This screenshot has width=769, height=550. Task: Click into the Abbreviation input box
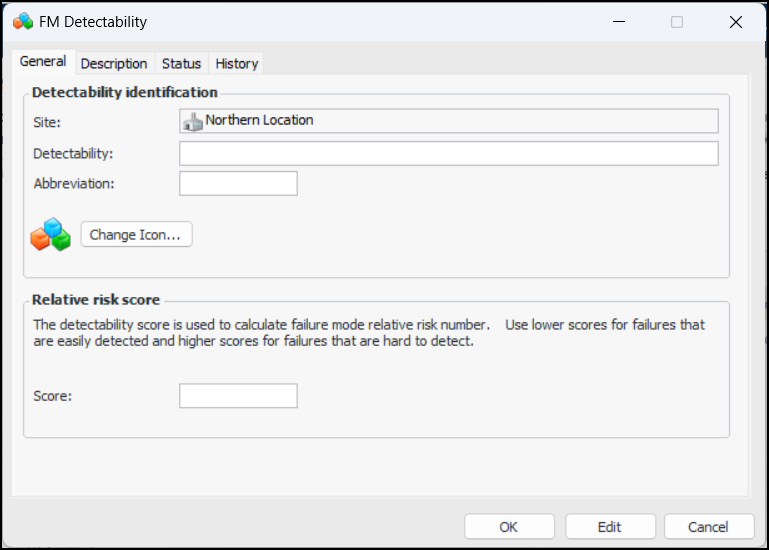click(238, 184)
